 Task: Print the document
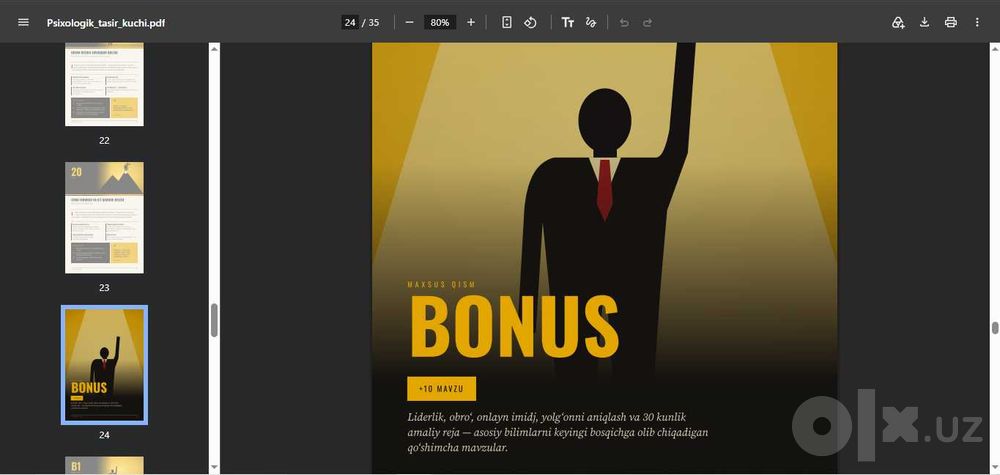951,22
